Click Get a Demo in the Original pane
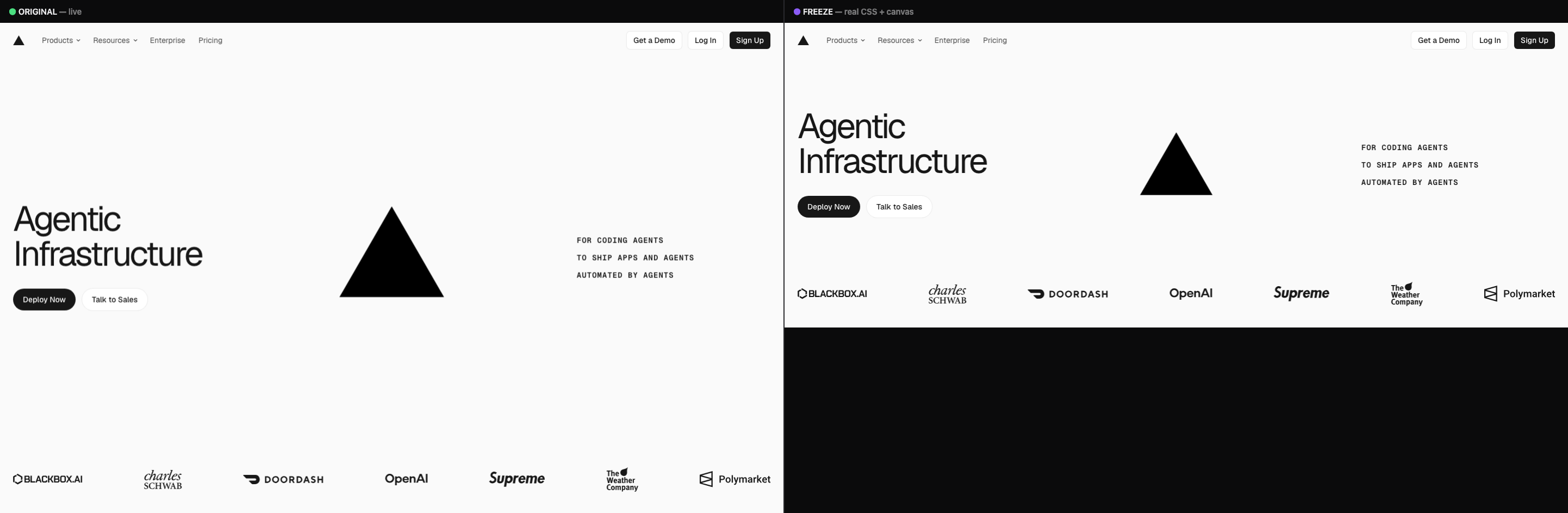The height and width of the screenshot is (513, 1568). 654,40
